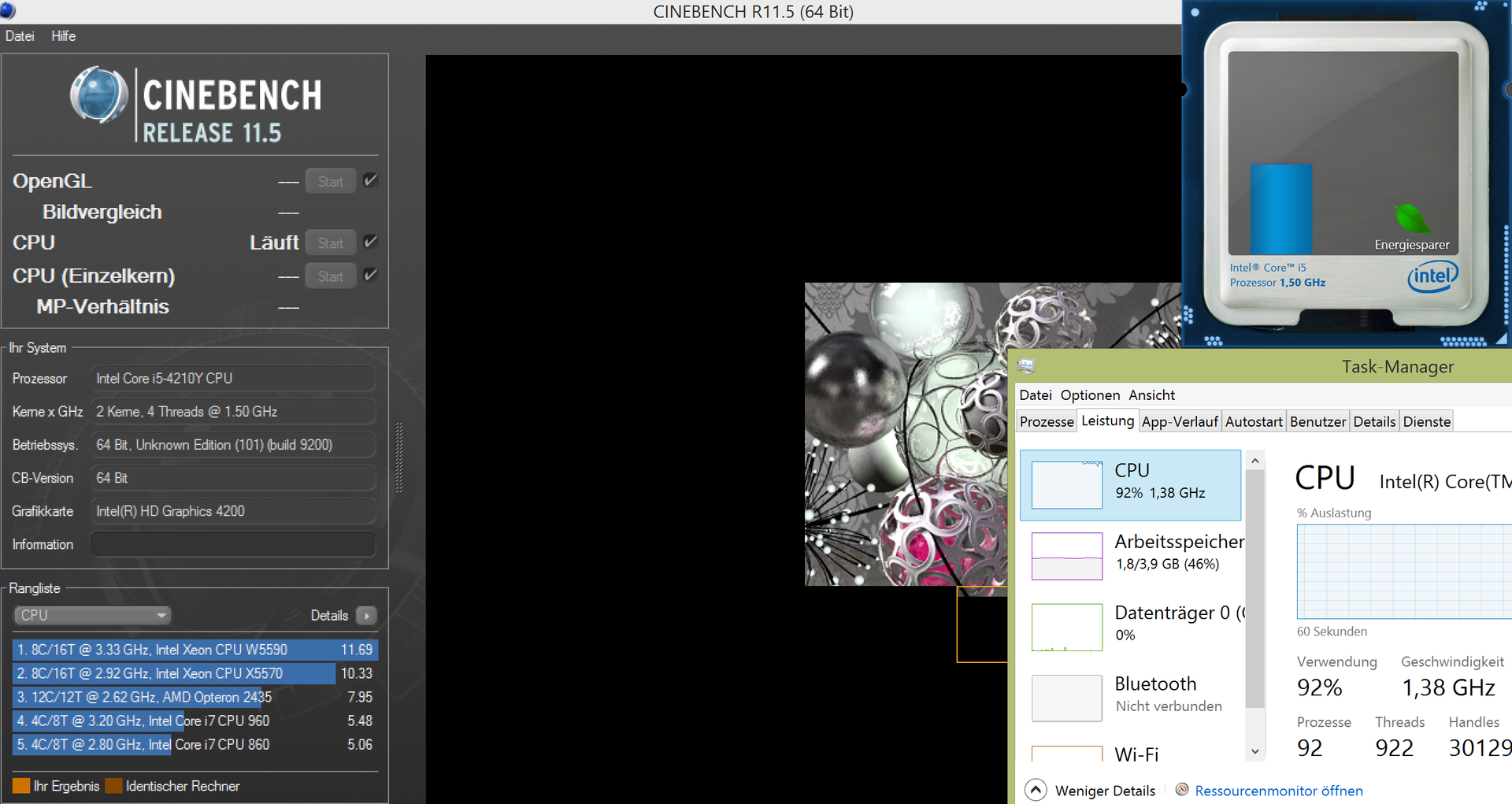
Task: Click Ressourcenmonitor öffnen link
Action: click(x=1279, y=791)
